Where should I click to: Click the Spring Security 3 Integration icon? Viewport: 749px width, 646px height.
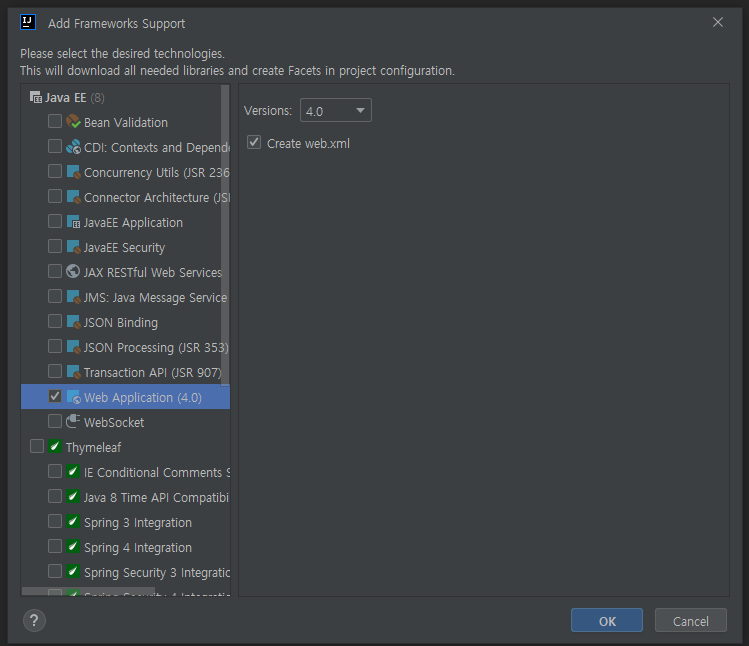(73, 571)
